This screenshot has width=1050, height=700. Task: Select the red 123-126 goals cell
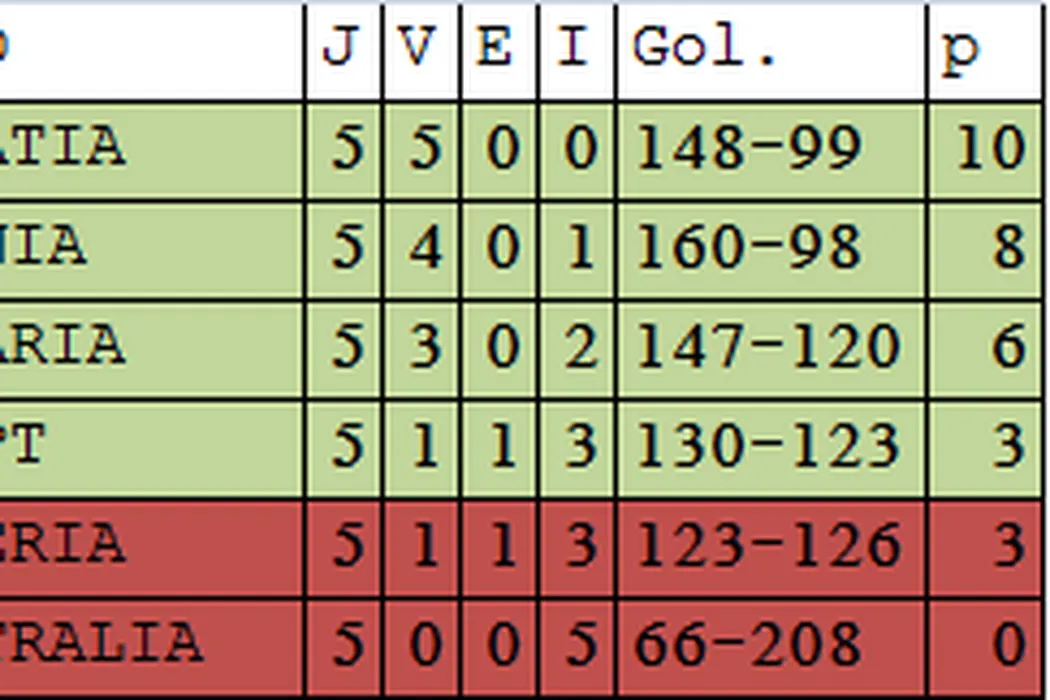point(770,546)
